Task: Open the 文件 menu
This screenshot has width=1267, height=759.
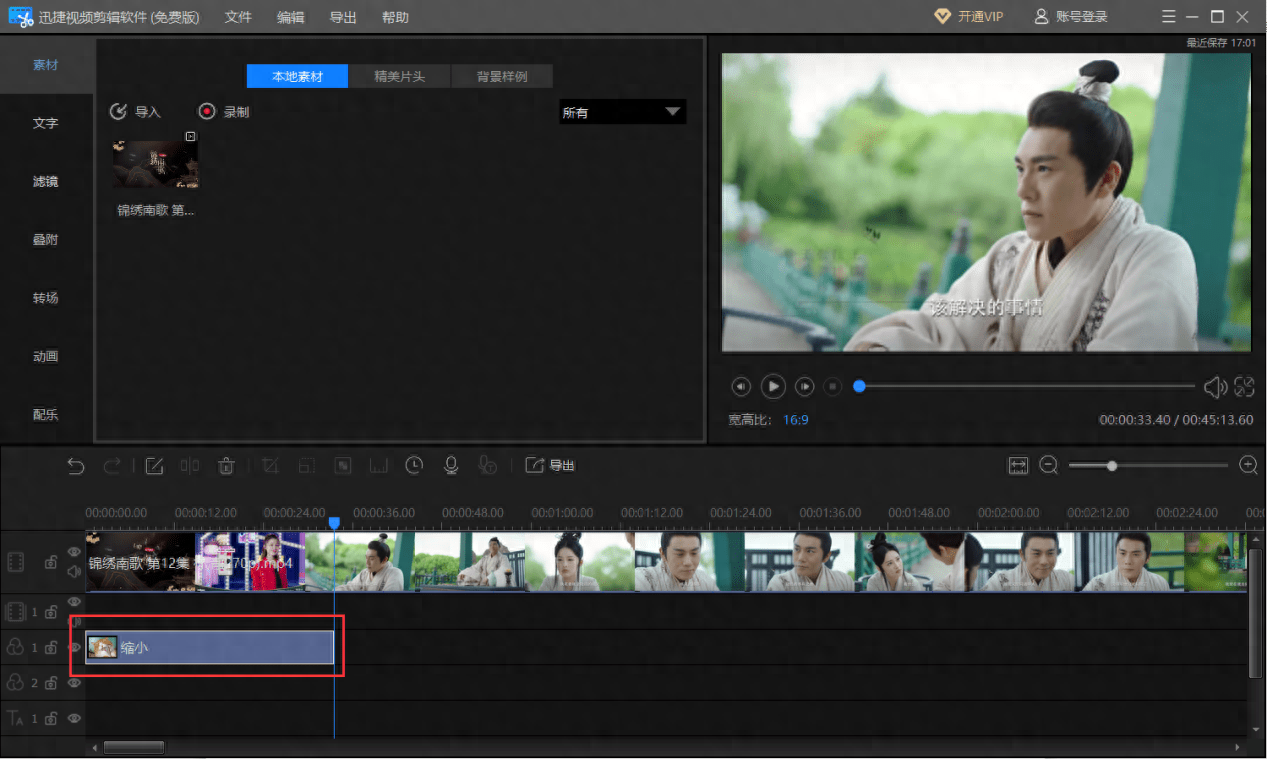Action: [238, 17]
